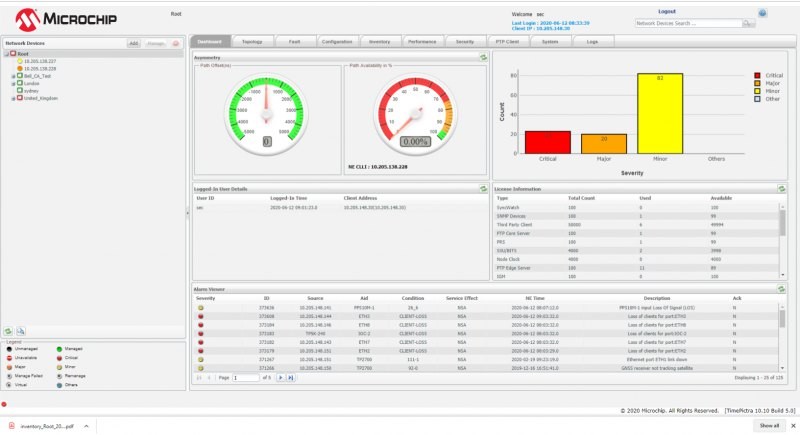Image resolution: width=800 pixels, height=435 pixels.
Task: Expand the London tree node
Action: (x=12, y=83)
